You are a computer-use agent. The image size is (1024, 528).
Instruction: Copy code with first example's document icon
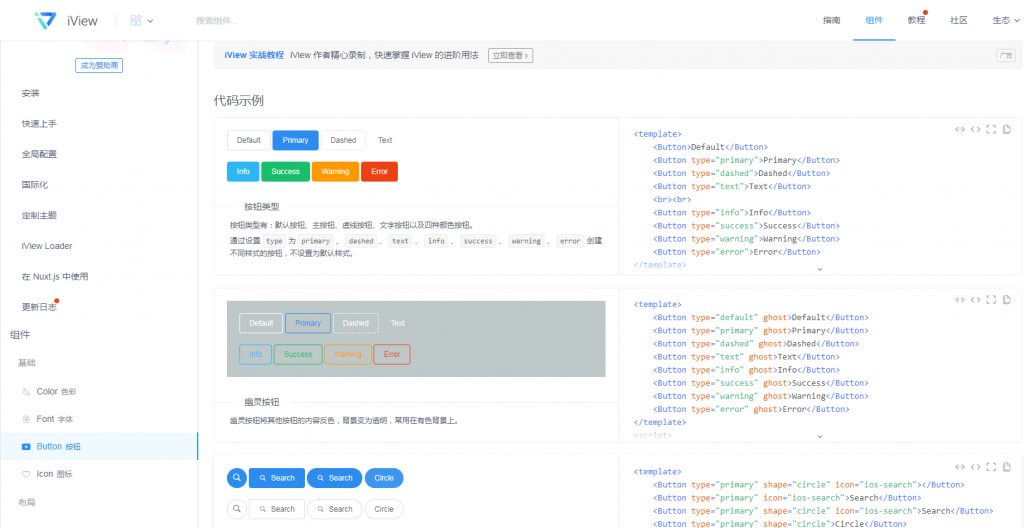1007,129
